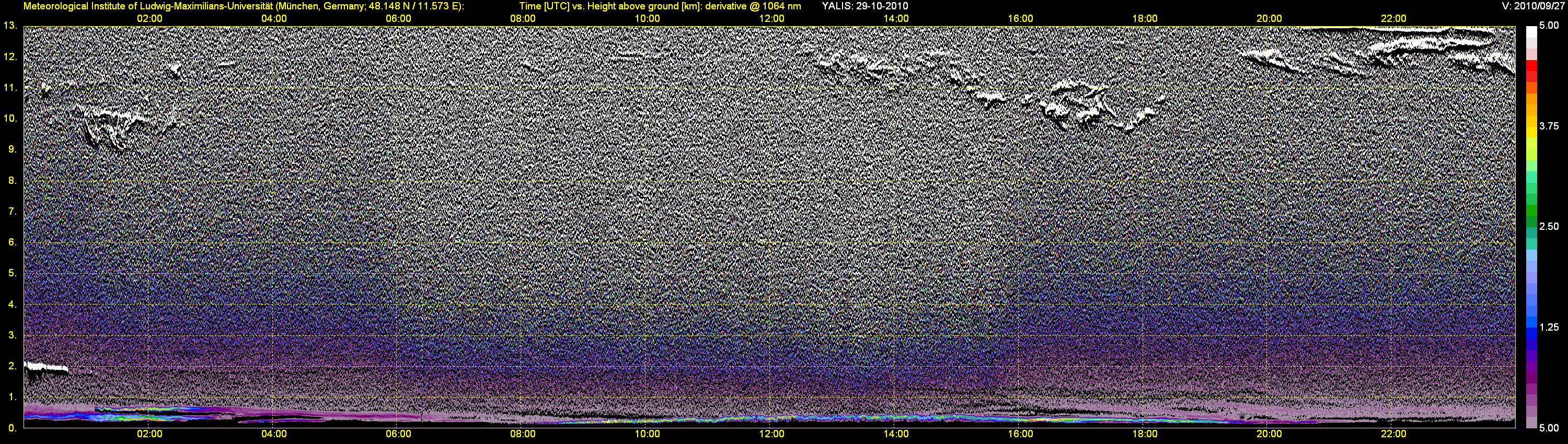The width and height of the screenshot is (1568, 444).
Task: Click the 7. km height axis label
Action: (x=12, y=211)
